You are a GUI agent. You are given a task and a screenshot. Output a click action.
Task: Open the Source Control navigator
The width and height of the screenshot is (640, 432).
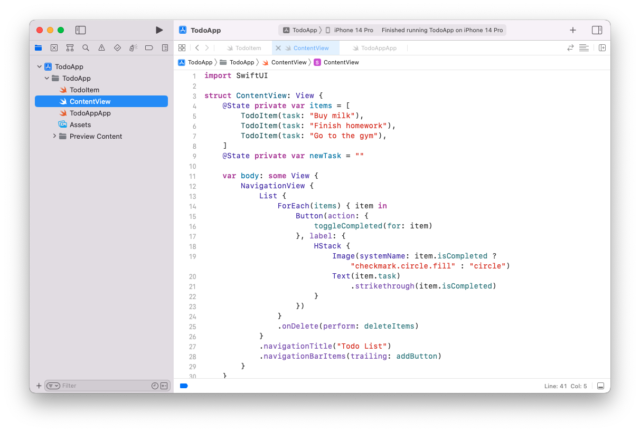(54, 48)
